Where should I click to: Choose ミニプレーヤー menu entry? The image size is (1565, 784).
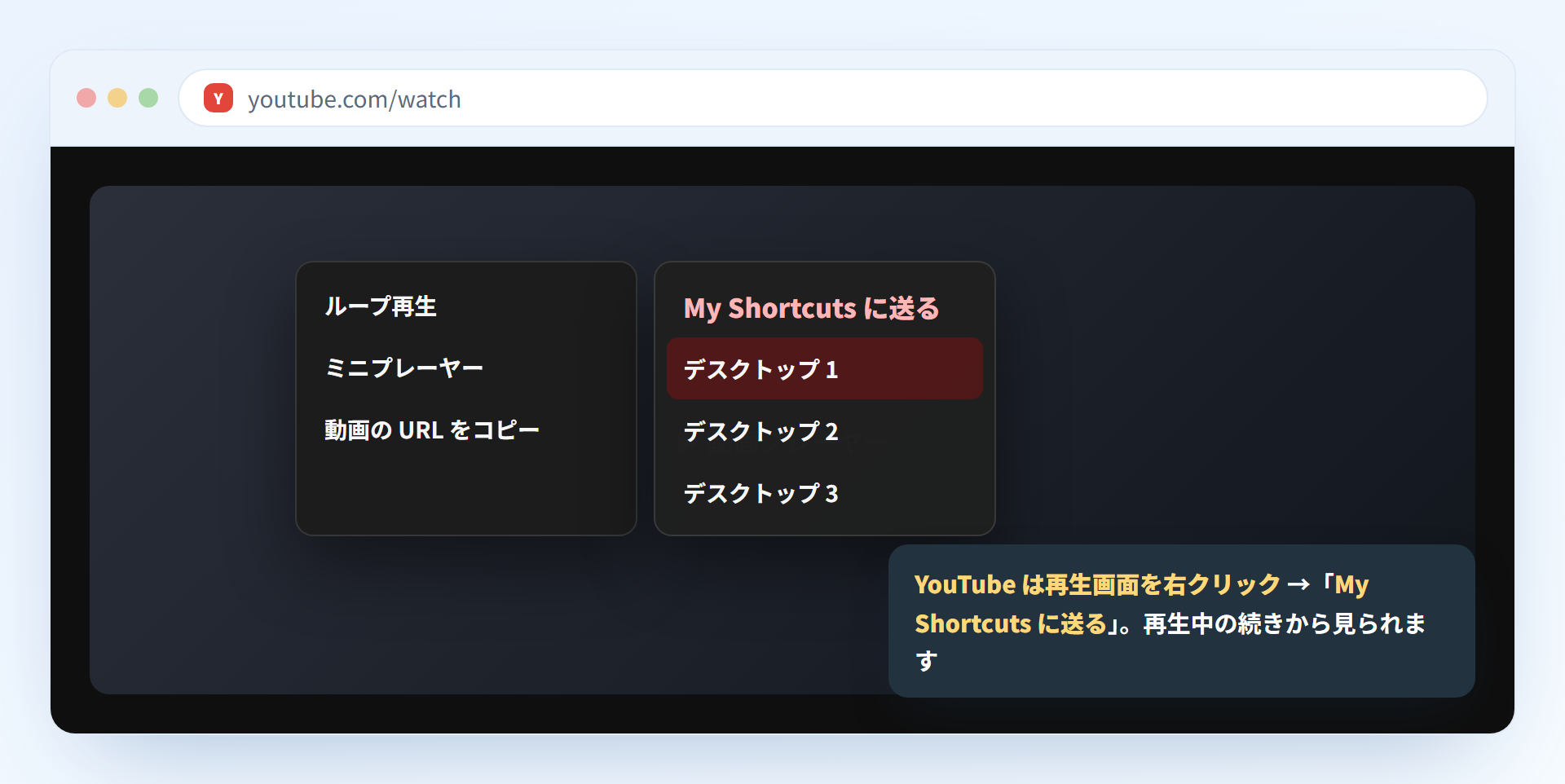pos(466,368)
